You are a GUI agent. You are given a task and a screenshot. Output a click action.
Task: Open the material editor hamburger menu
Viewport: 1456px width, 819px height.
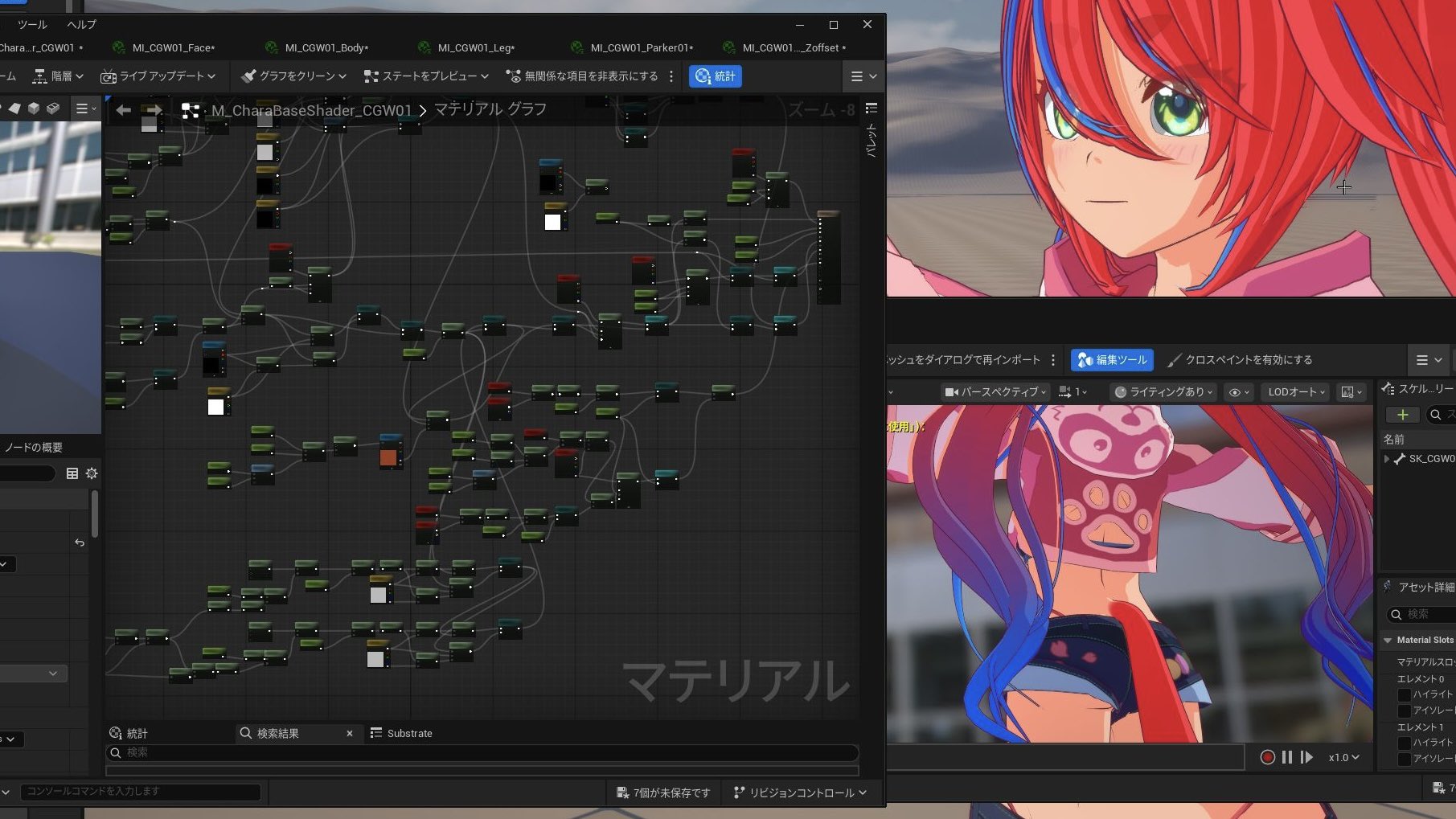[863, 76]
